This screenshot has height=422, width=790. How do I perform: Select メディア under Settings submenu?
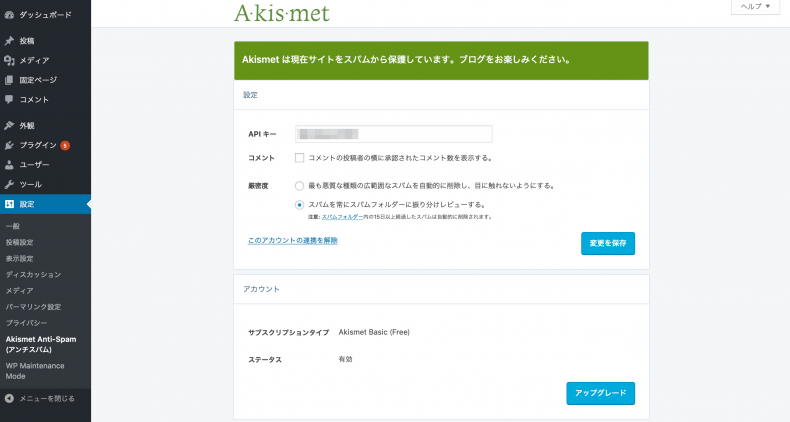[x=19, y=291]
